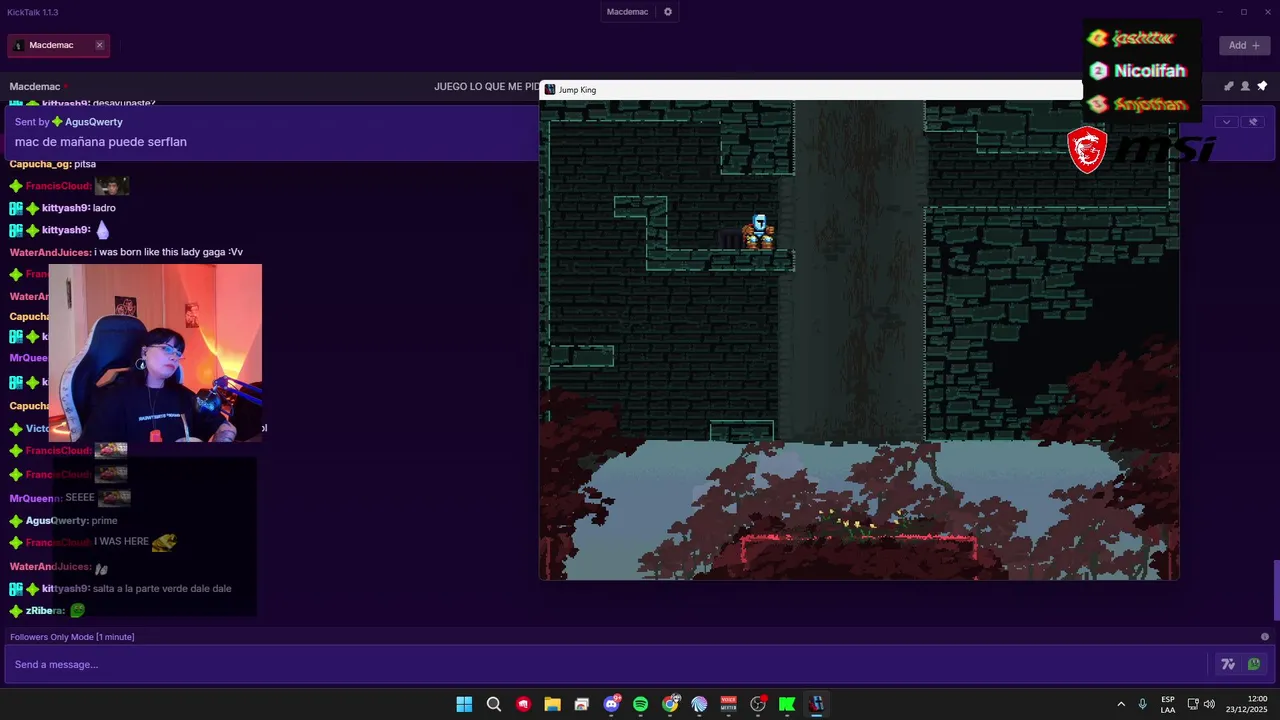Close the Macdemac chat tab

pos(99,45)
